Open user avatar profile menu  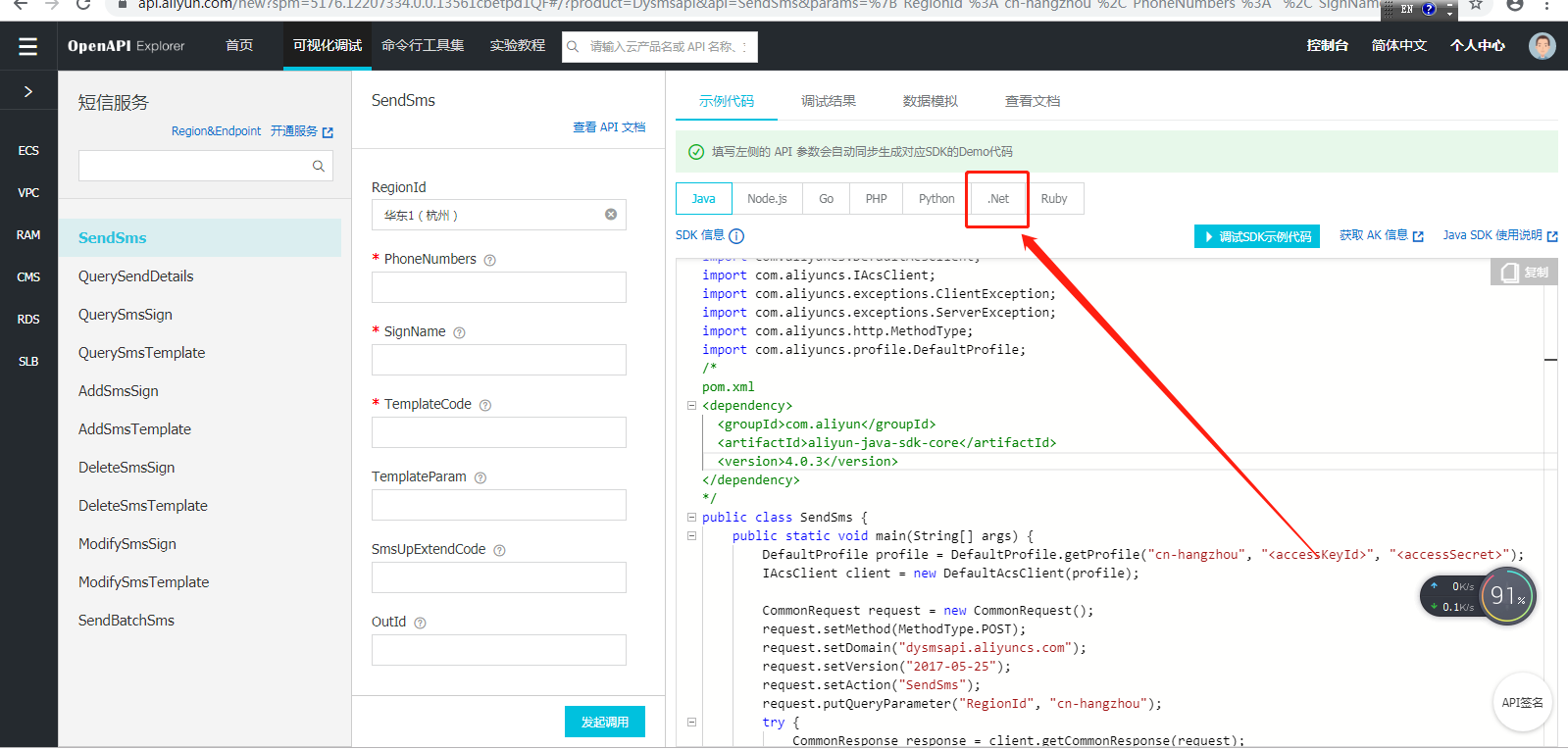[1542, 46]
